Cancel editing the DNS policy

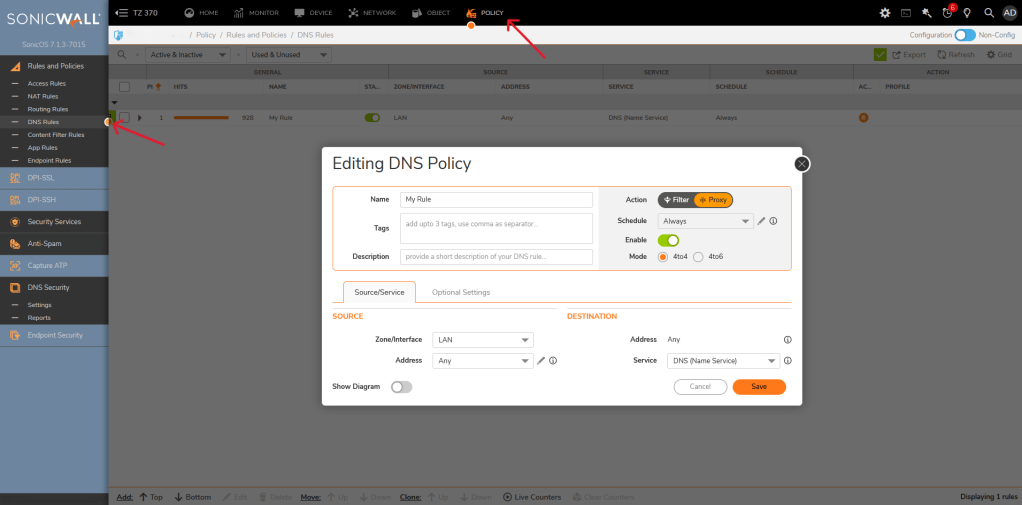click(700, 386)
